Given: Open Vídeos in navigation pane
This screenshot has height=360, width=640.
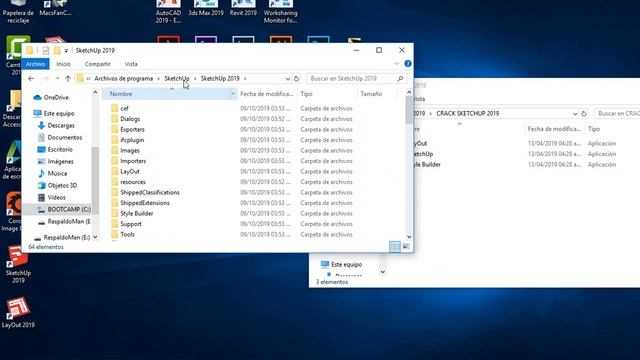Looking at the screenshot, I should coord(56,197).
